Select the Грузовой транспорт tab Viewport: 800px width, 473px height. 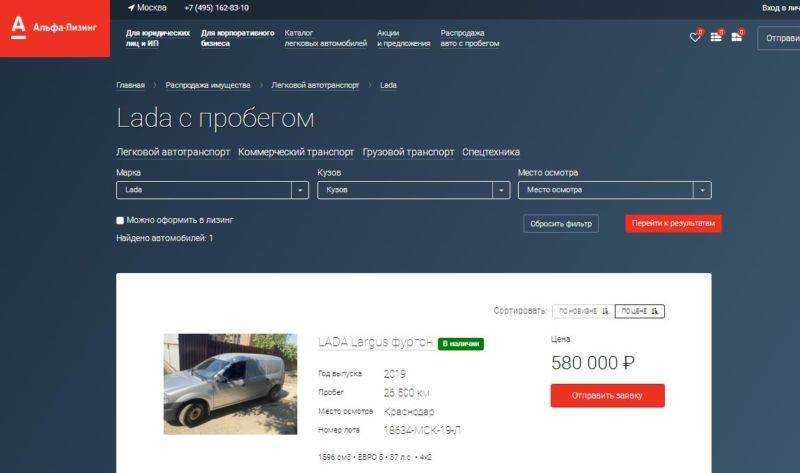click(408, 152)
